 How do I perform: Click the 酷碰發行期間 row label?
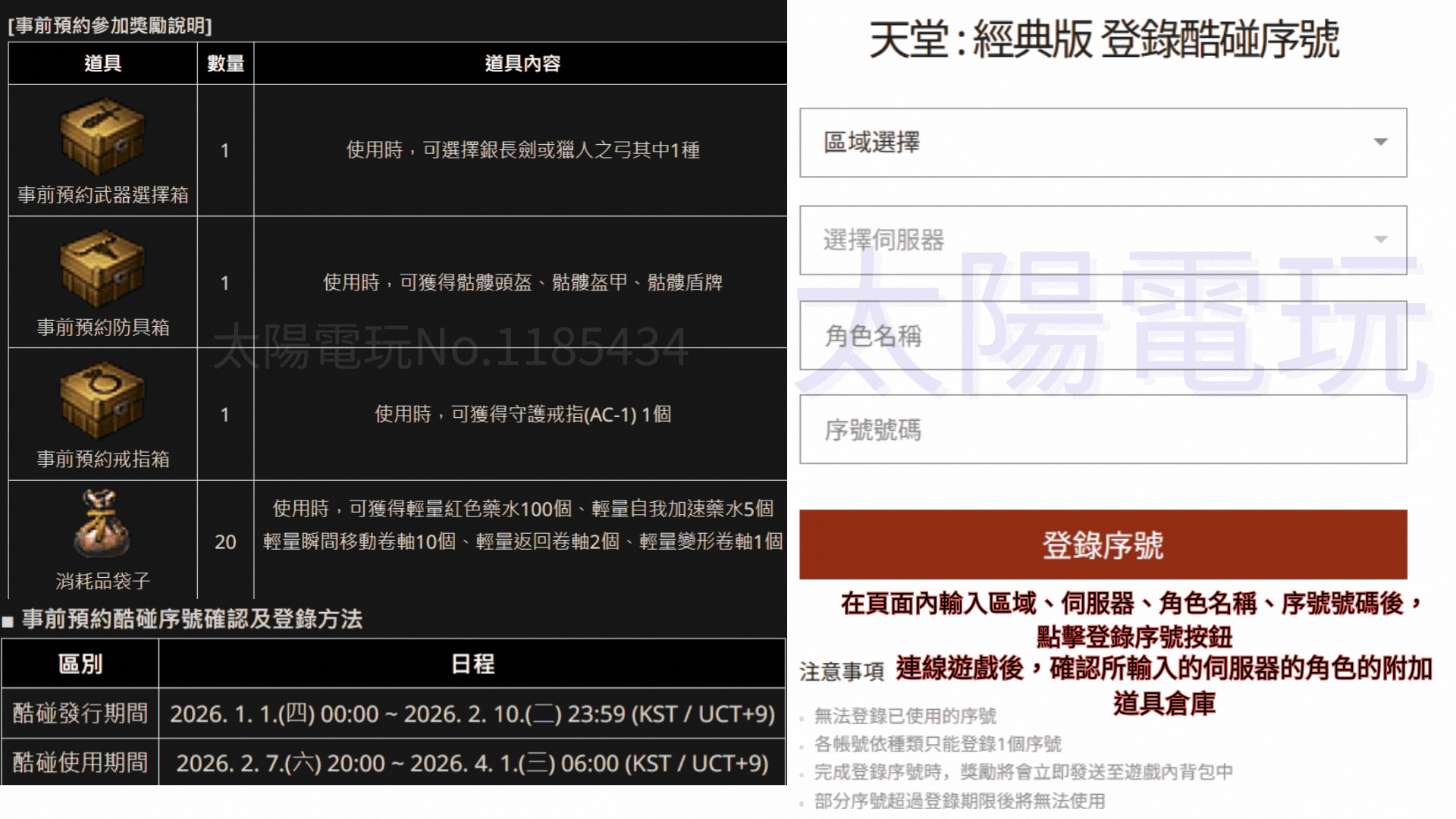pos(80,714)
